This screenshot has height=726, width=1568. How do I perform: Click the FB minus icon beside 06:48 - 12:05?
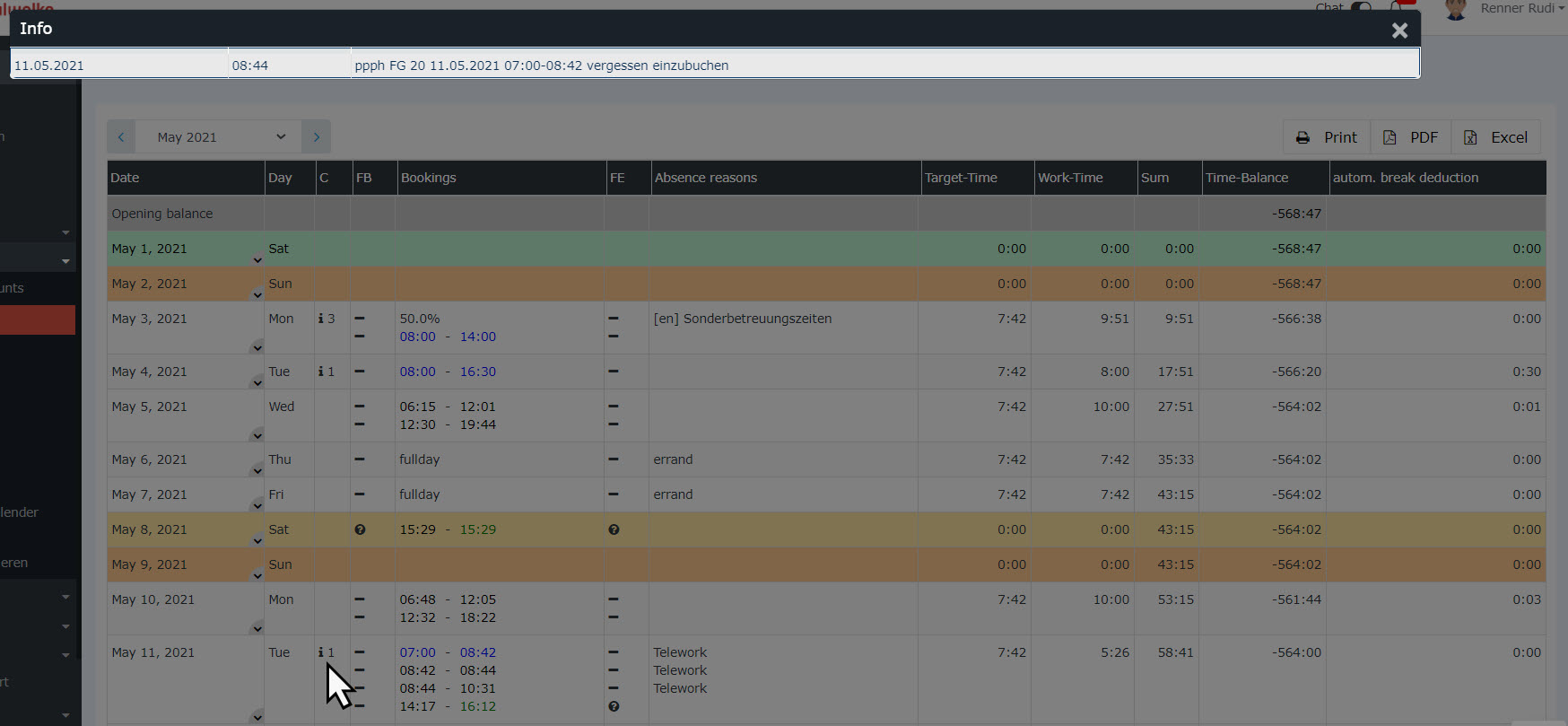360,599
